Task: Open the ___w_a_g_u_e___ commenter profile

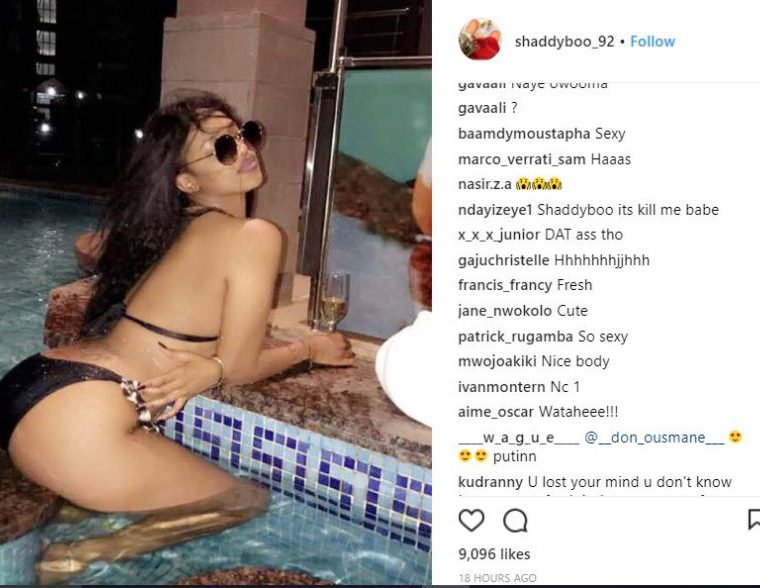Action: click(519, 438)
